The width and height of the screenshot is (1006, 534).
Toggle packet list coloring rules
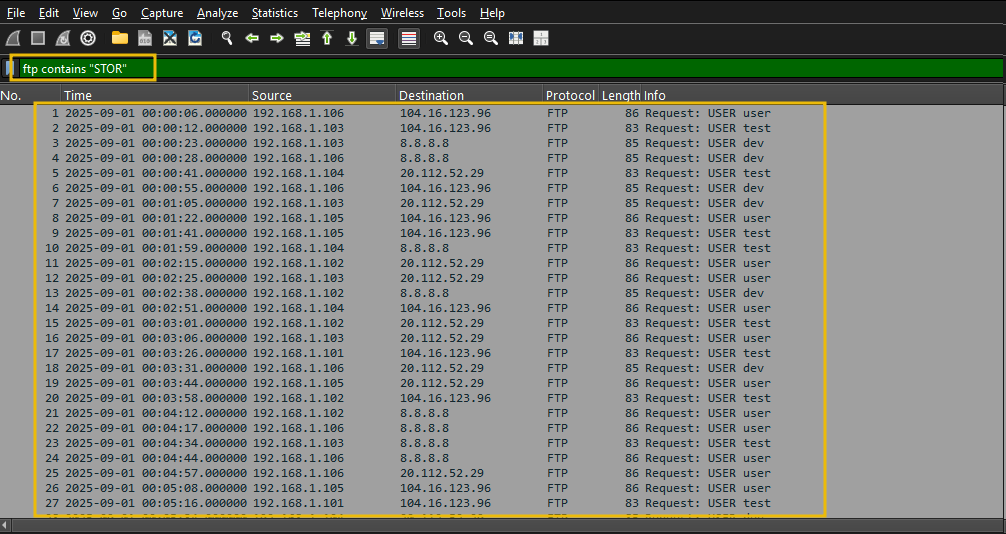pos(409,39)
